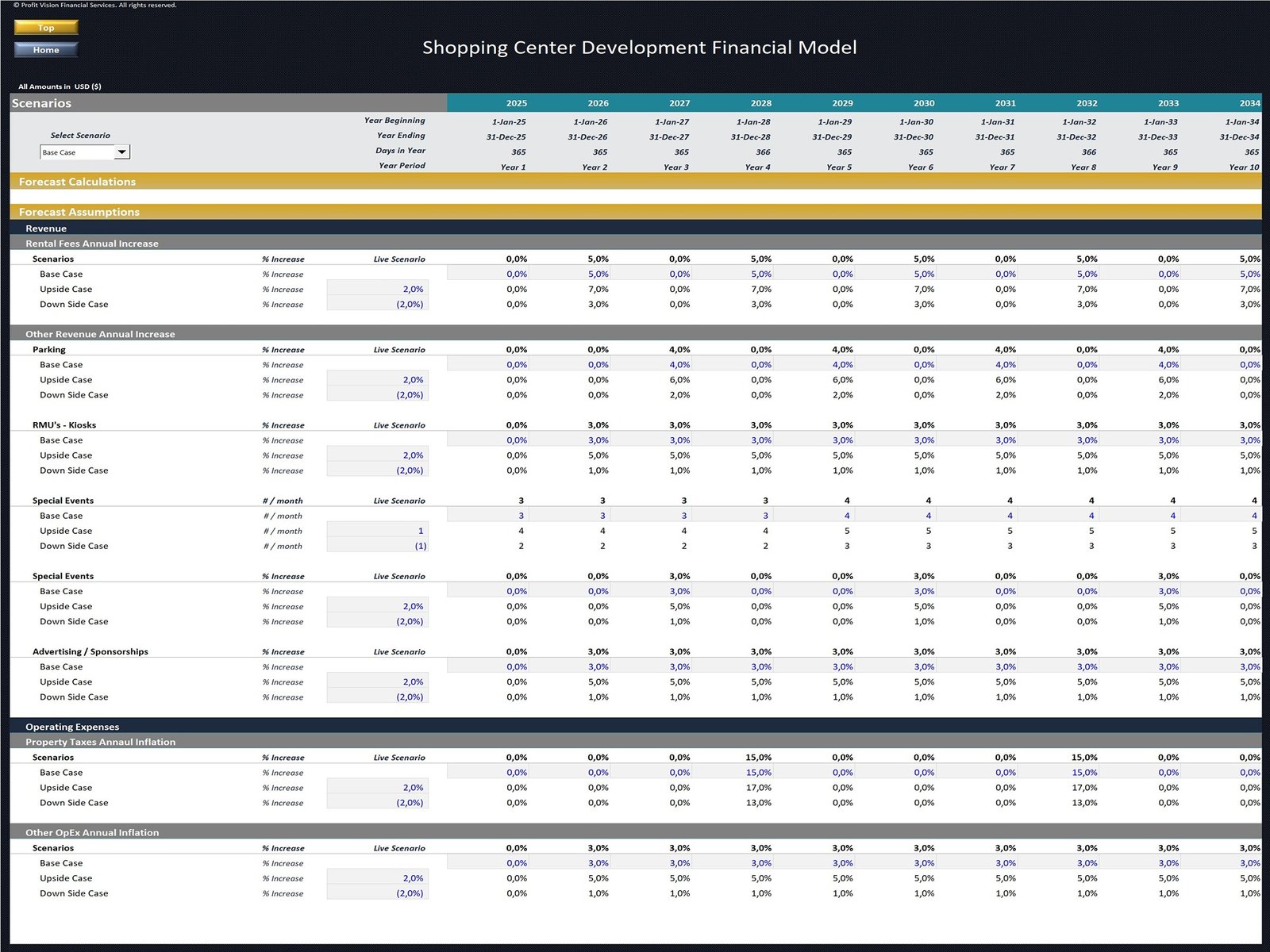The height and width of the screenshot is (952, 1270).
Task: Click Property Taxes Upside Case 2,0% input
Action: pos(378,788)
